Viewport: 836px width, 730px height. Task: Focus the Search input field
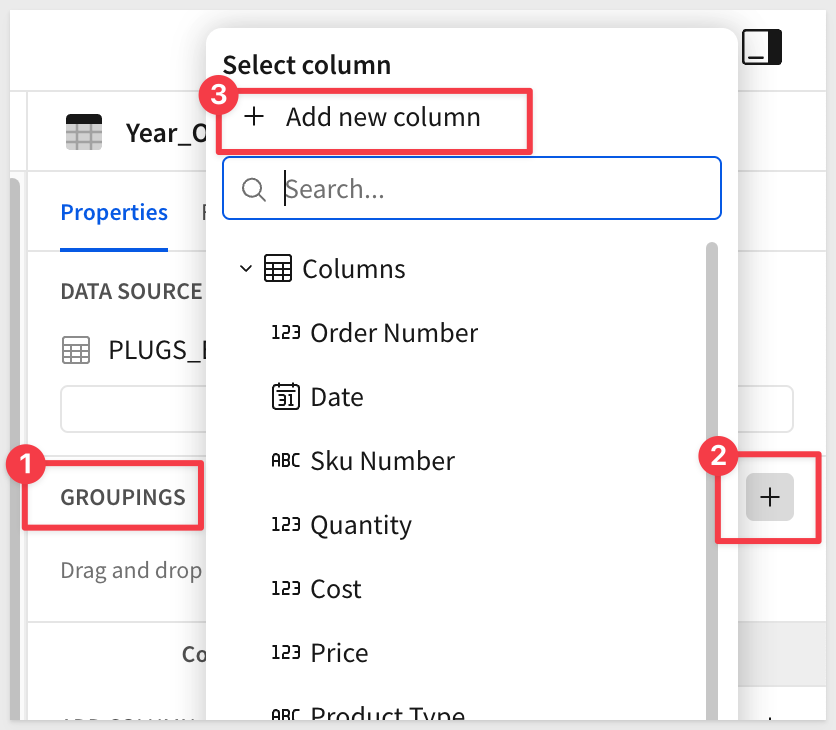tap(490, 189)
